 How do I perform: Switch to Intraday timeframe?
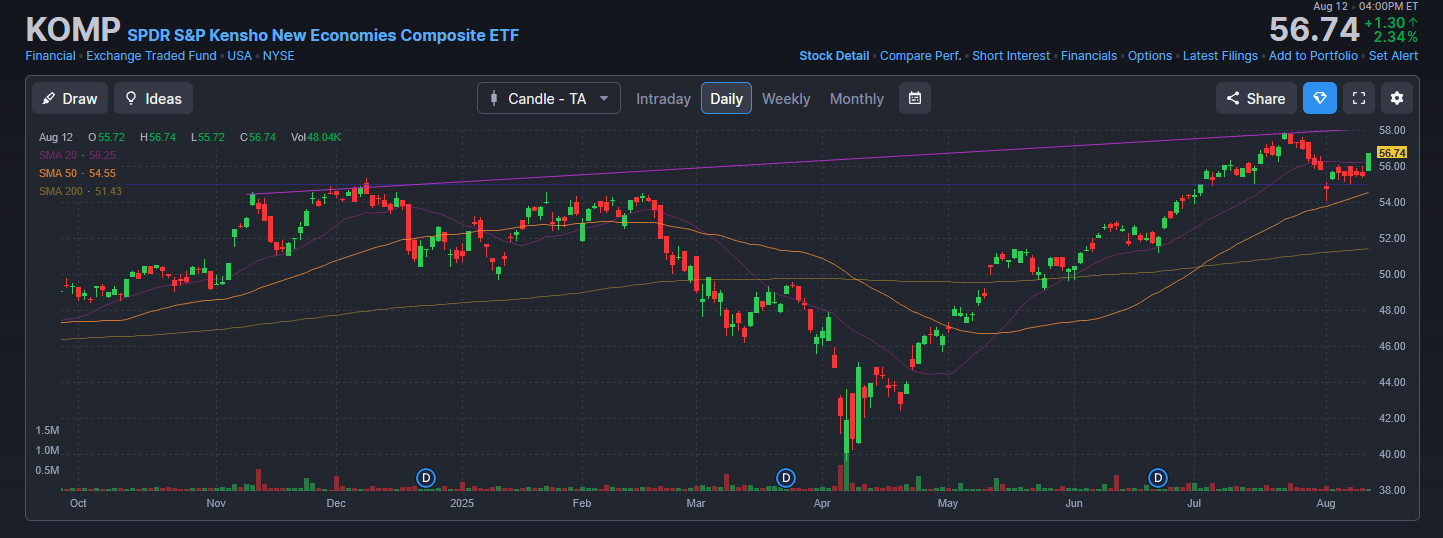tap(663, 98)
